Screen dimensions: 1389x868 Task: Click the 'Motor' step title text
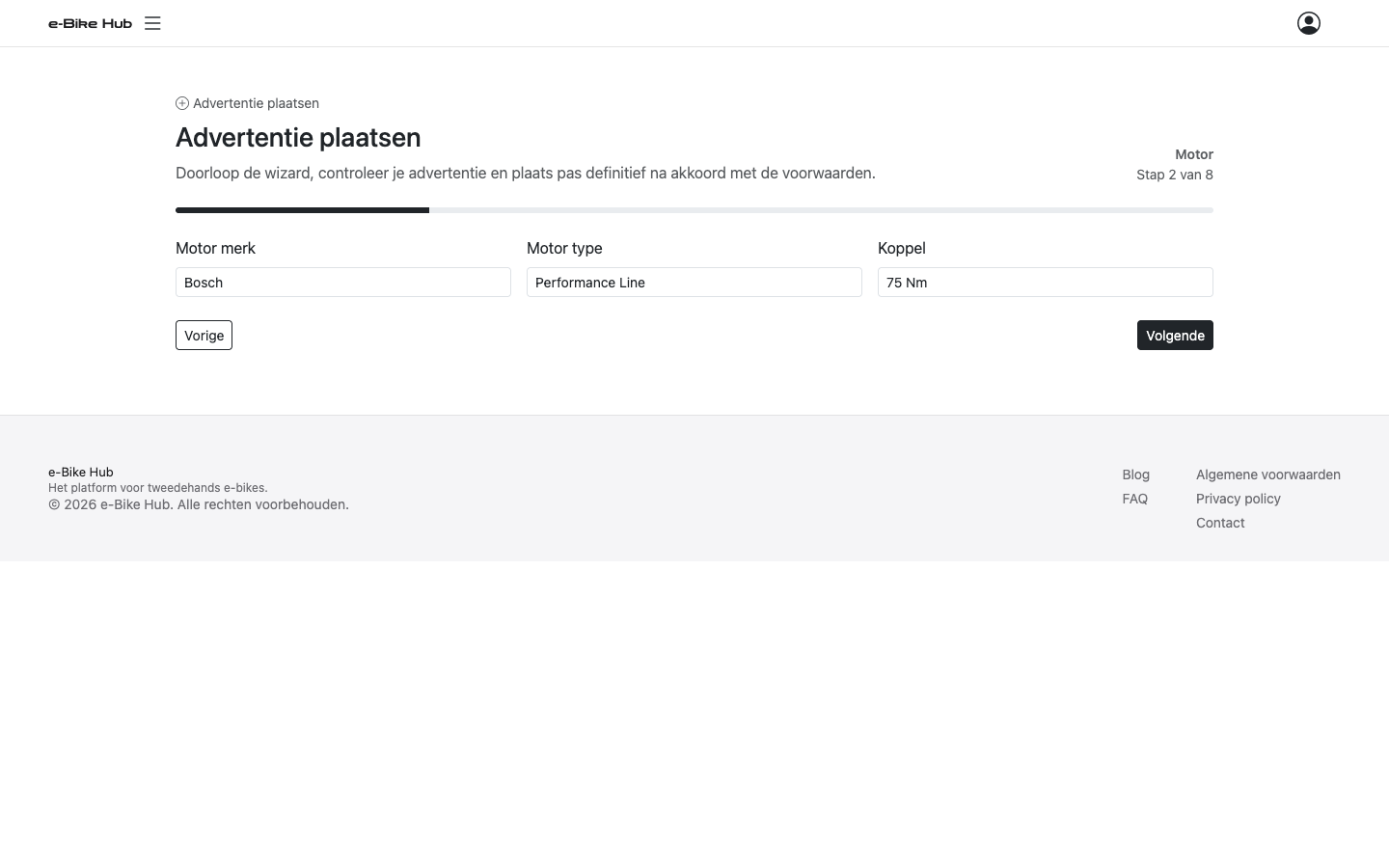(1194, 154)
